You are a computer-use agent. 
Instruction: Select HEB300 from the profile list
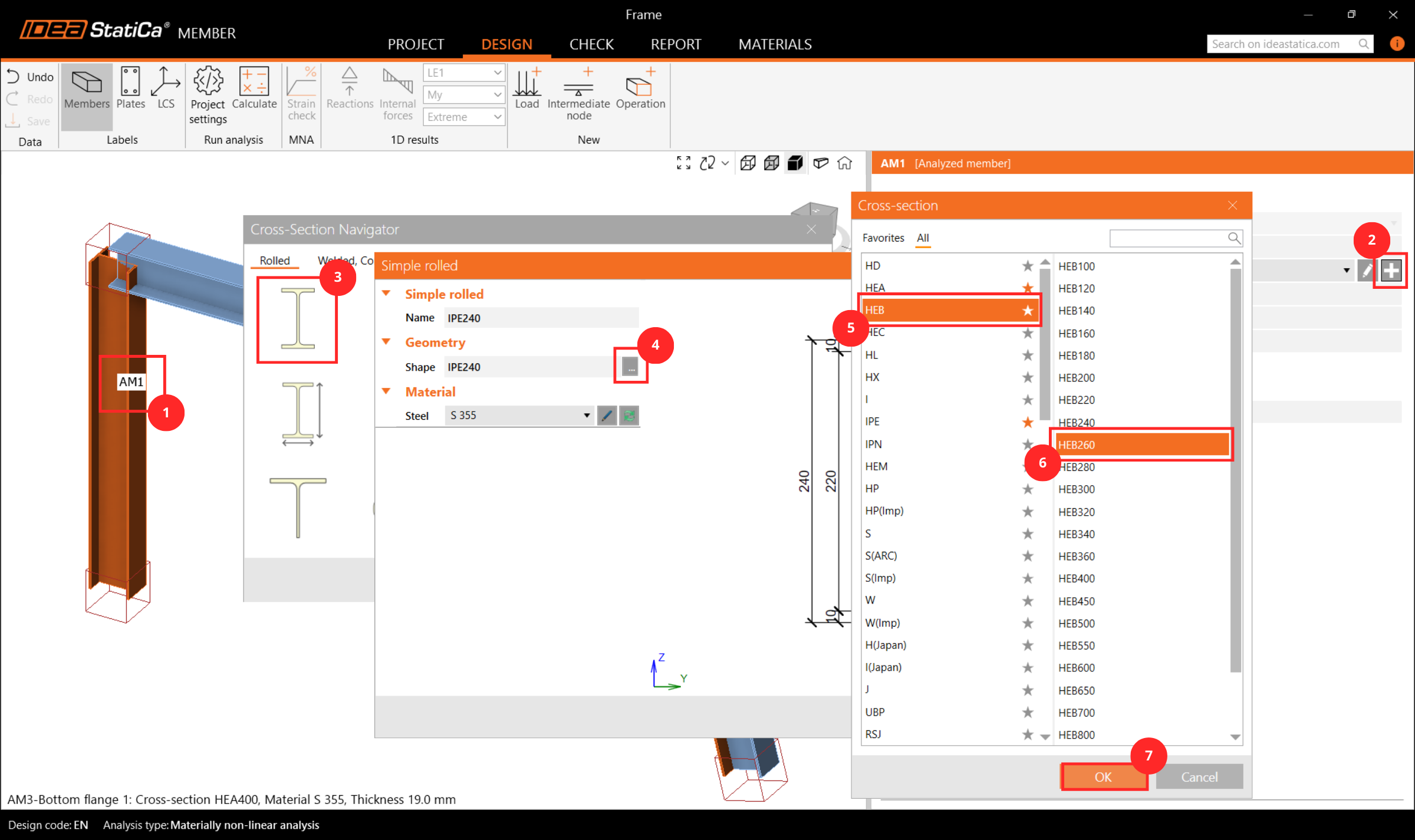tap(1077, 489)
